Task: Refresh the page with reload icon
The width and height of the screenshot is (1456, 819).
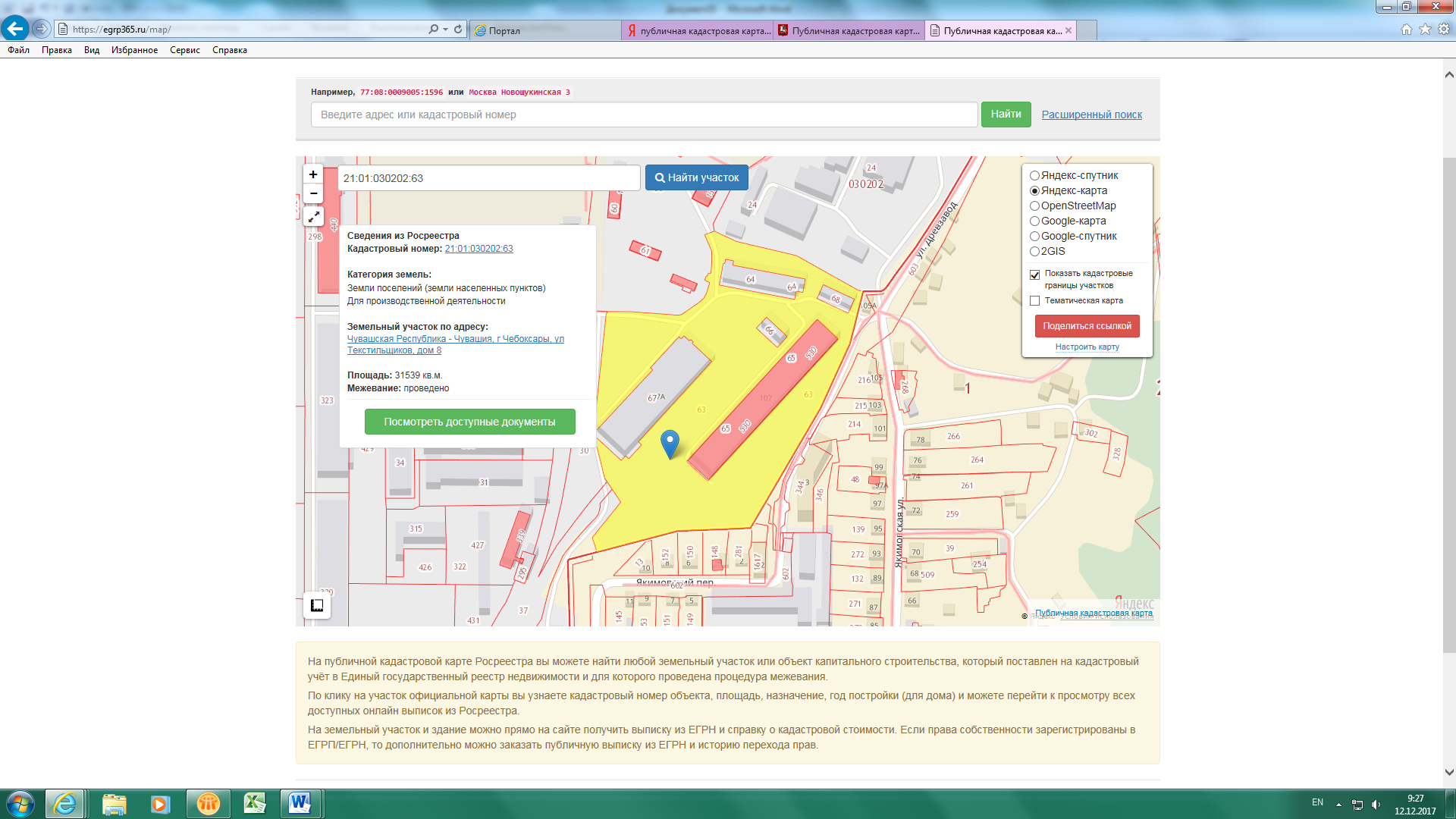Action: click(x=458, y=30)
